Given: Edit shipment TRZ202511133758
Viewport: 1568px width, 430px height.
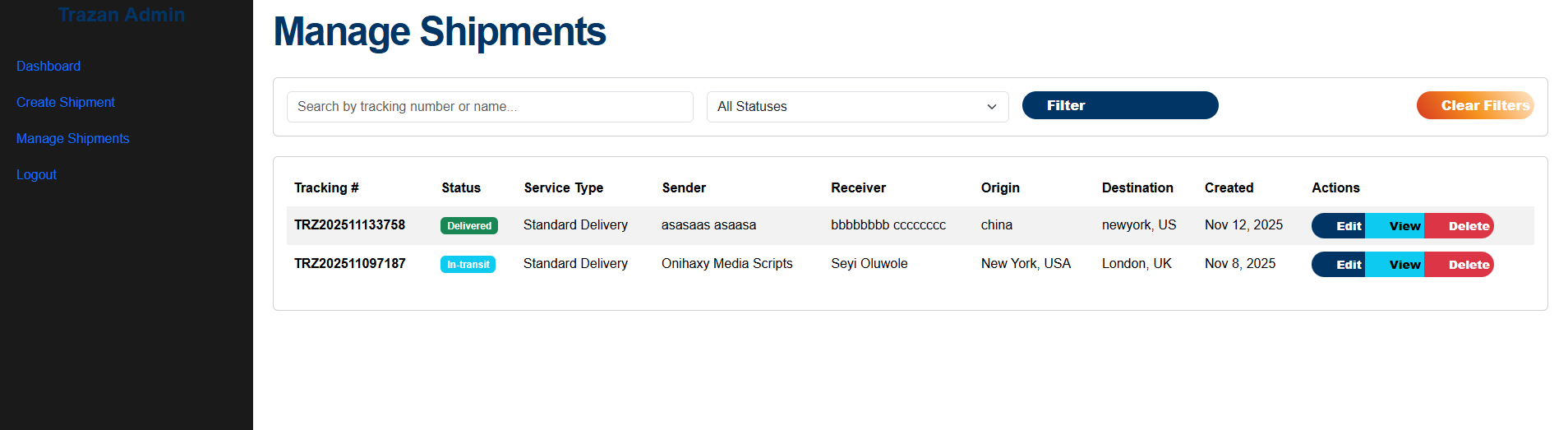Looking at the screenshot, I should [1340, 226].
